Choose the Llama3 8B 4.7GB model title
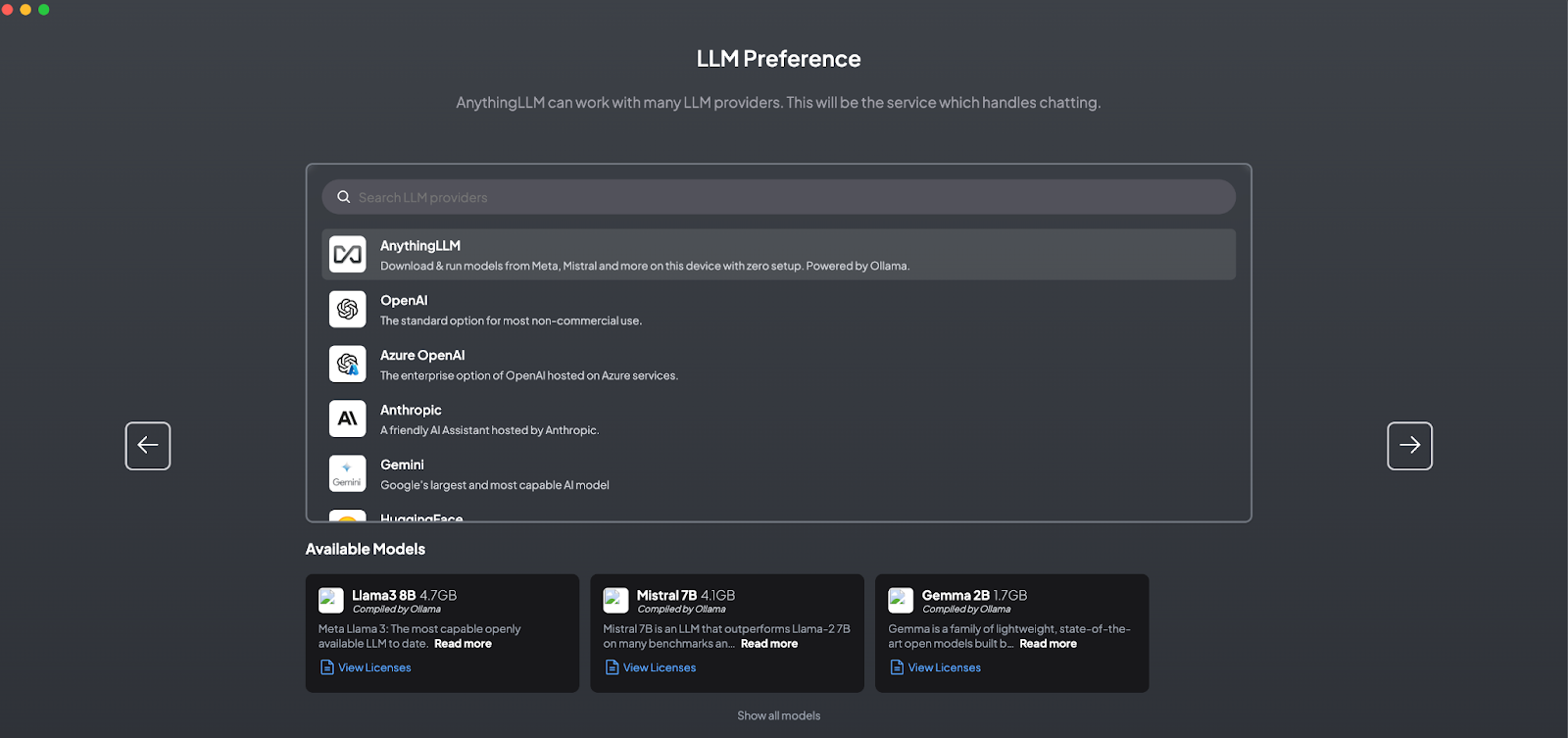Viewport: 1568px width, 738px height. (404, 595)
